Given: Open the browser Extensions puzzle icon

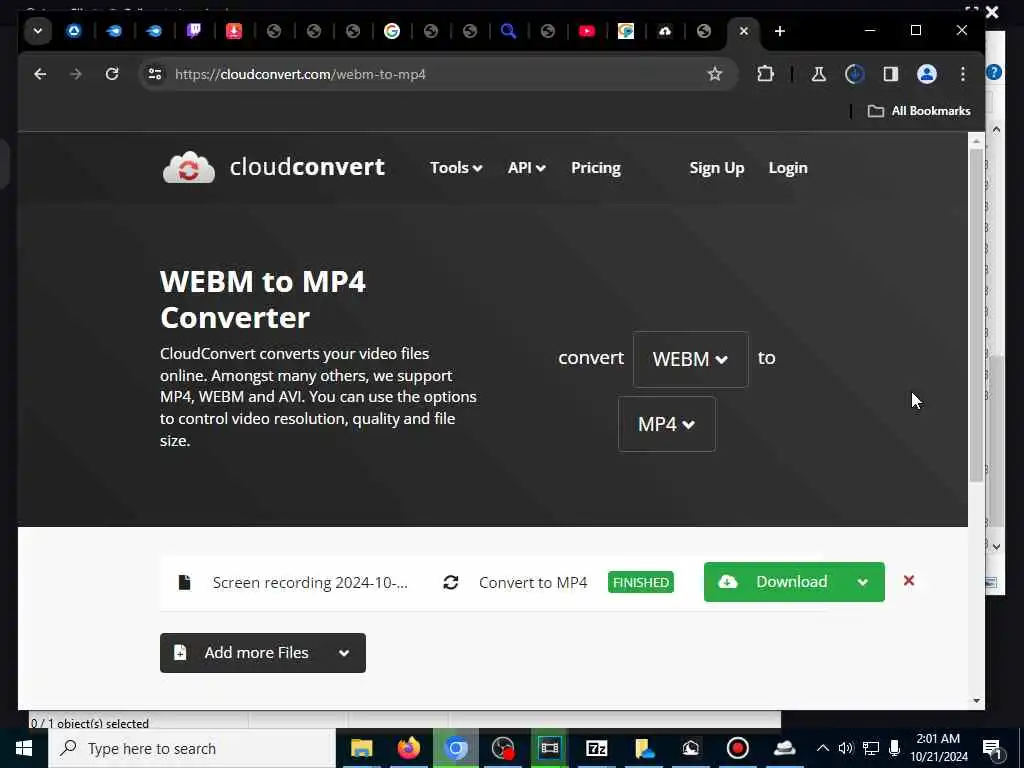Looking at the screenshot, I should (765, 74).
